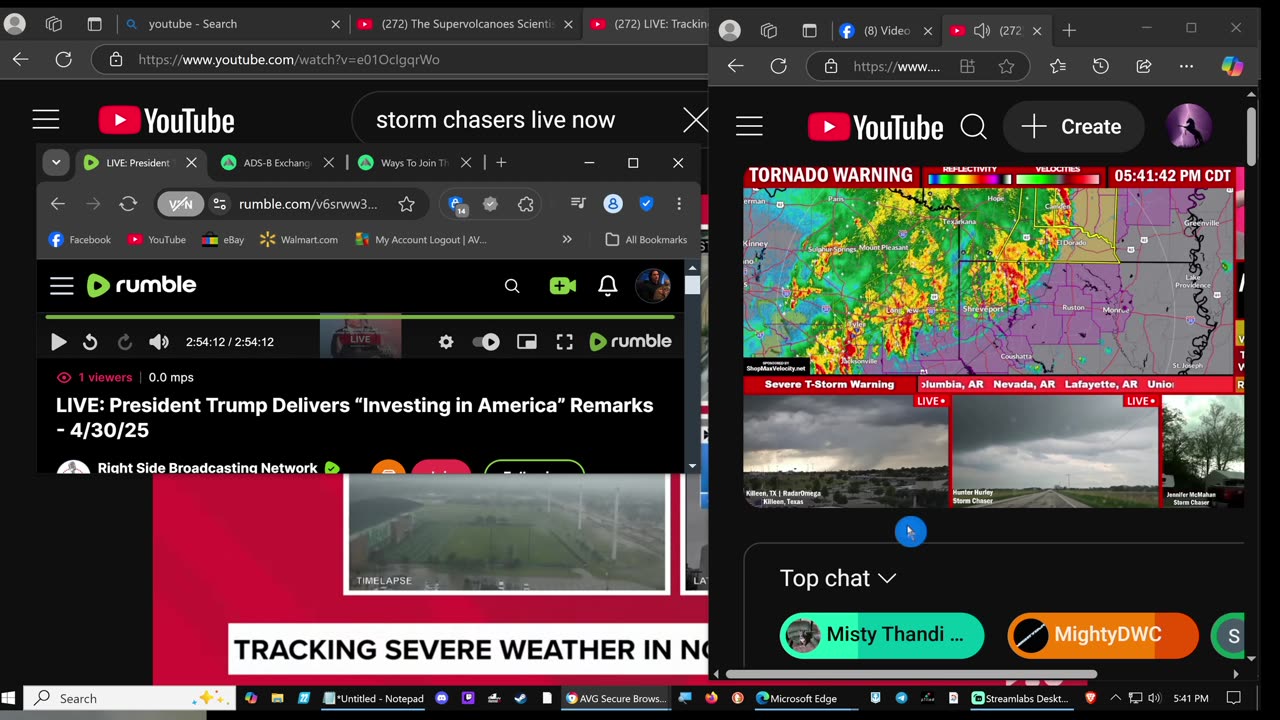
Task: Open All Bookmarks folder
Action: click(x=646, y=240)
